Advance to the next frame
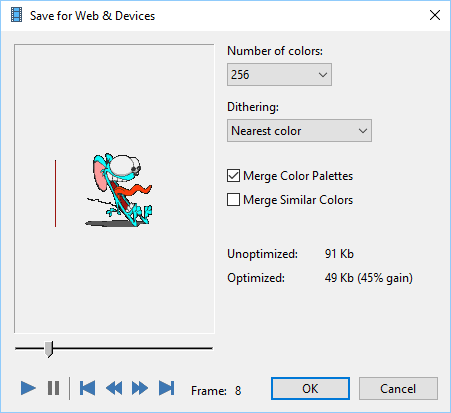 tap(140, 388)
